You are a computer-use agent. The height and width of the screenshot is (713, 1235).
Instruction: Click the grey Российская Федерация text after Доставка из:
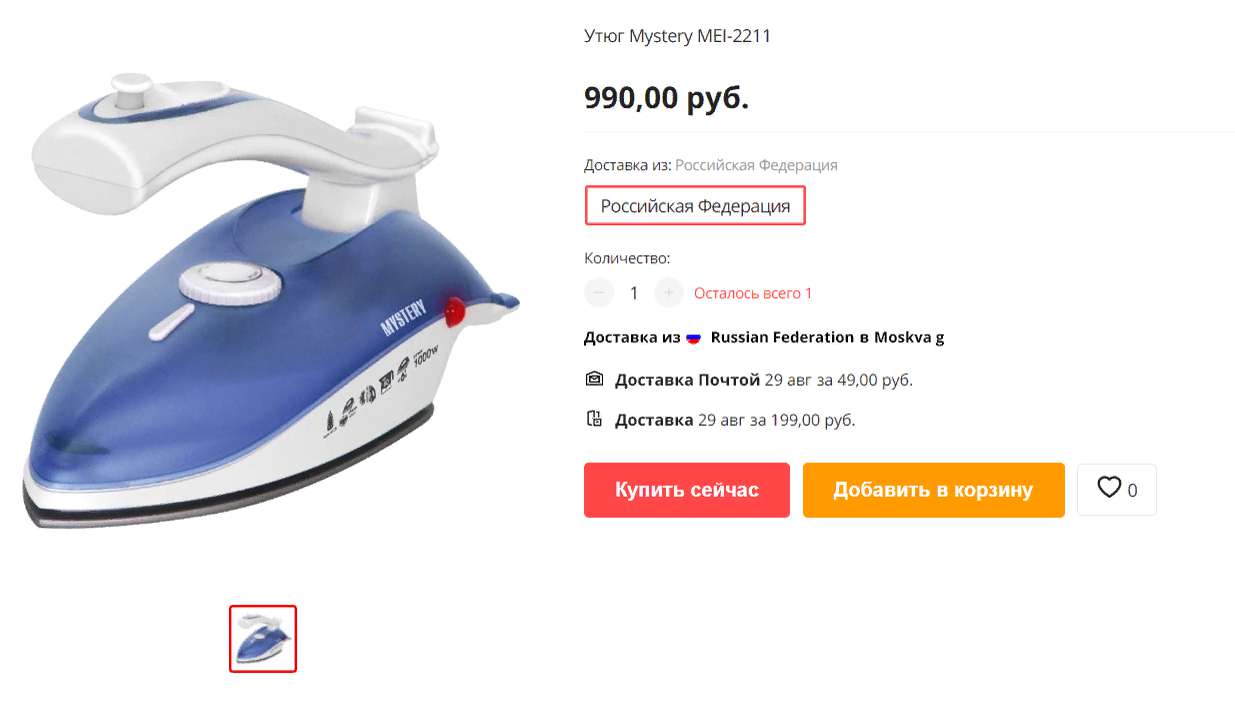click(x=756, y=165)
